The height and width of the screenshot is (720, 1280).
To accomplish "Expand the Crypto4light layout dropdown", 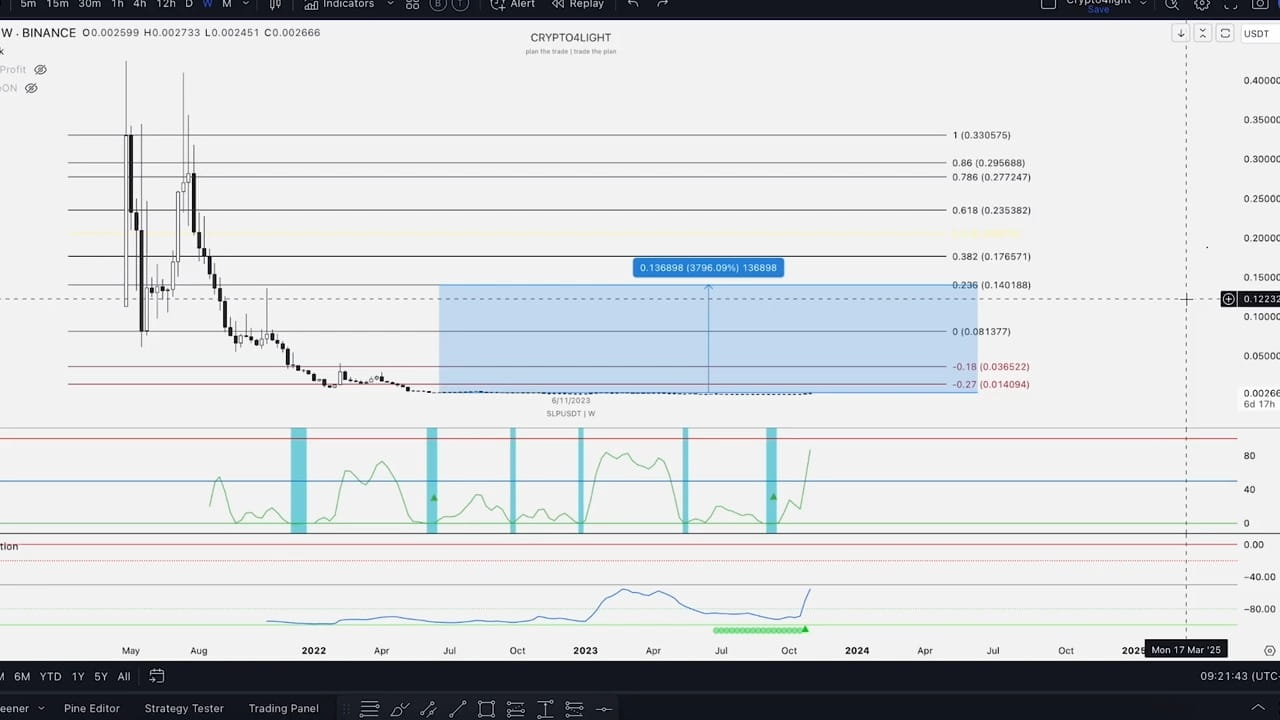I will [x=1143, y=3].
